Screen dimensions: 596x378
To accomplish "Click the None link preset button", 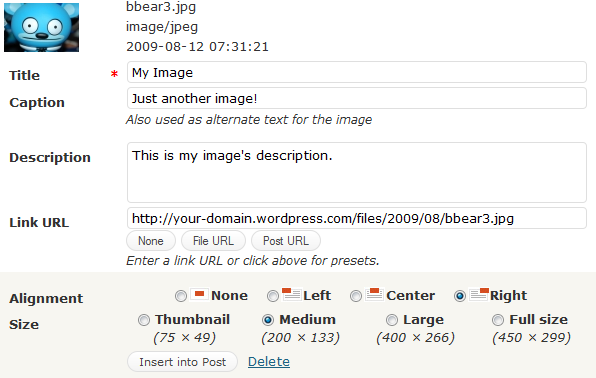I will tap(151, 241).
